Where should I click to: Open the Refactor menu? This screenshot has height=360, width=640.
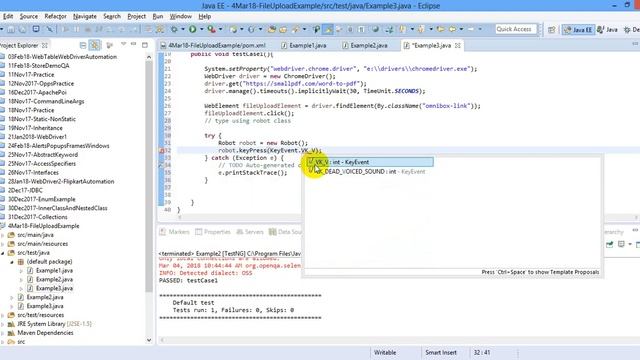[x=55, y=16]
